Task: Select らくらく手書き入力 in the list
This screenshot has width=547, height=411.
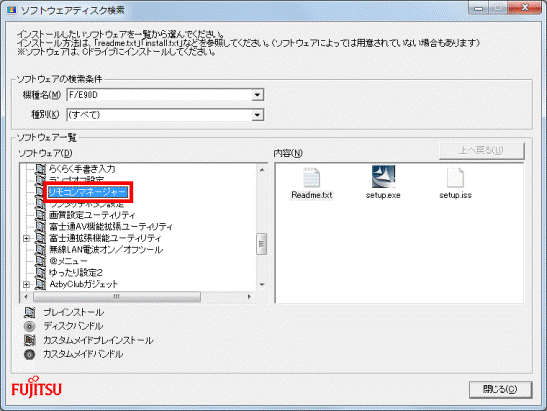Action: pos(82,169)
